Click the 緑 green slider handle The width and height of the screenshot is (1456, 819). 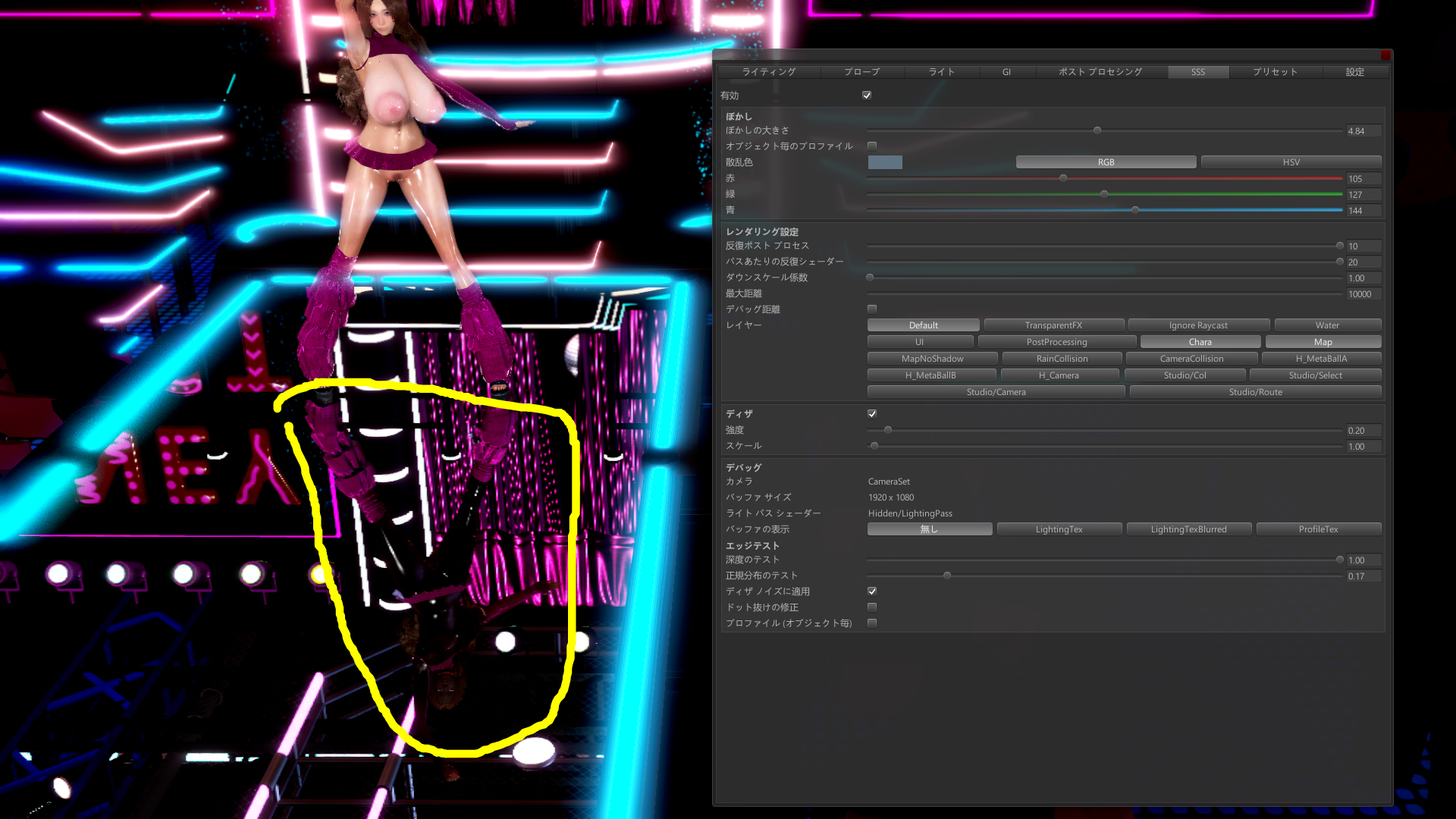[x=1104, y=194]
